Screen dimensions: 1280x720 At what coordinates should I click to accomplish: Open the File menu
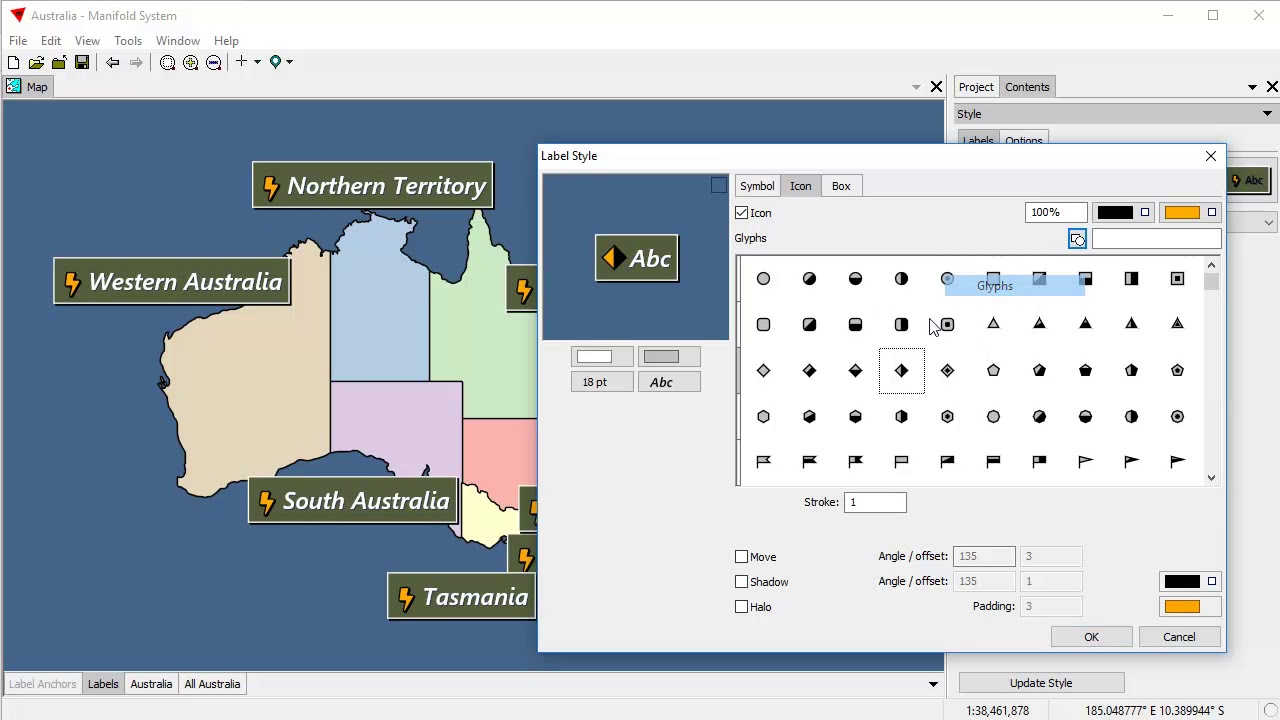tap(18, 41)
